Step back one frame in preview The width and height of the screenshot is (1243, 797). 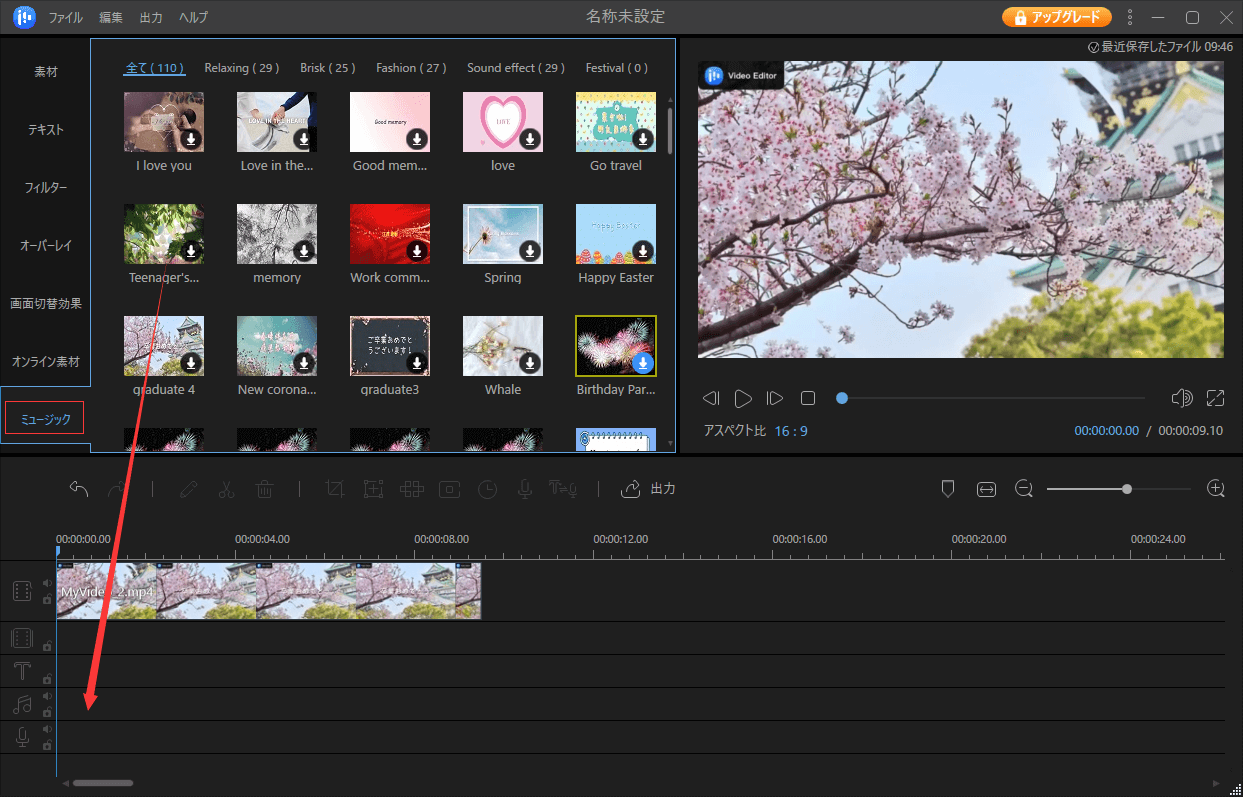tap(711, 398)
